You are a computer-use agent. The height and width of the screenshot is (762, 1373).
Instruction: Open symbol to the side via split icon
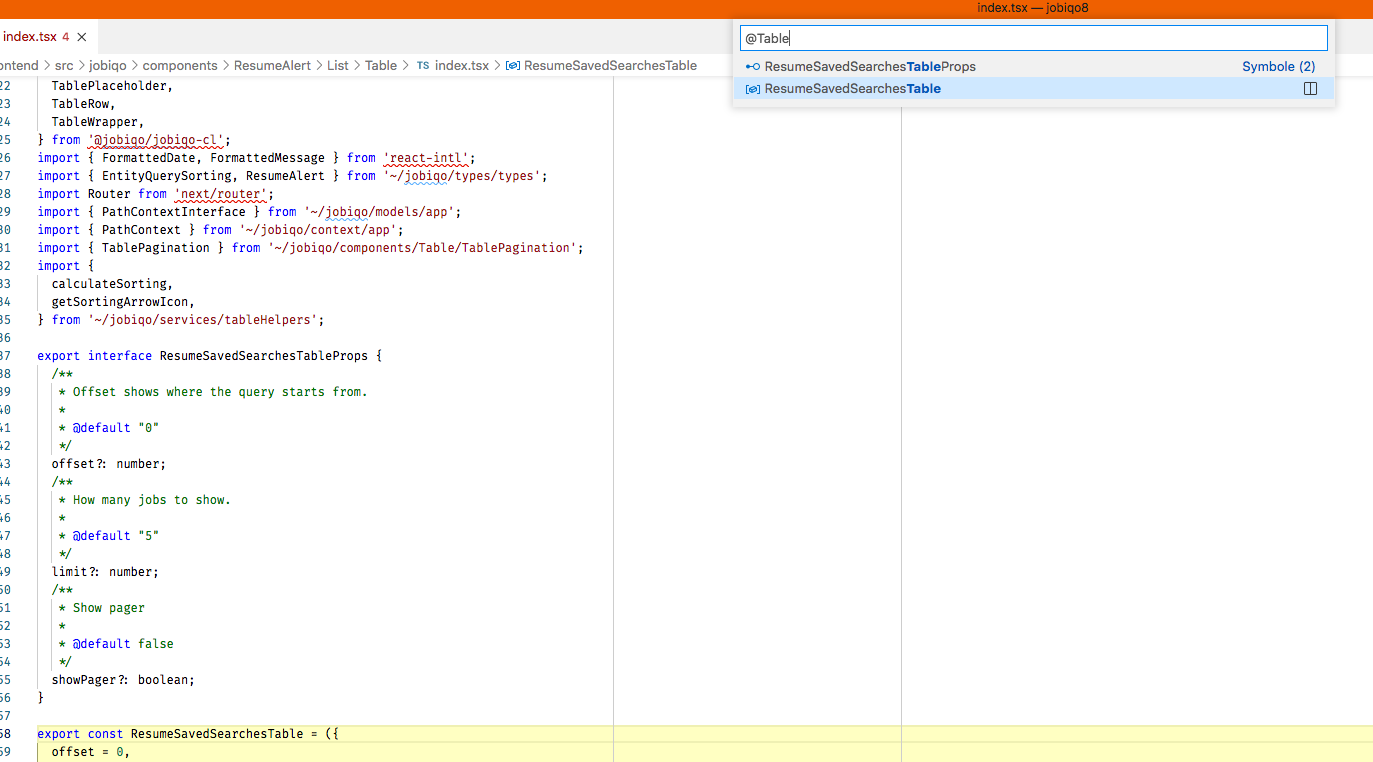[1310, 88]
